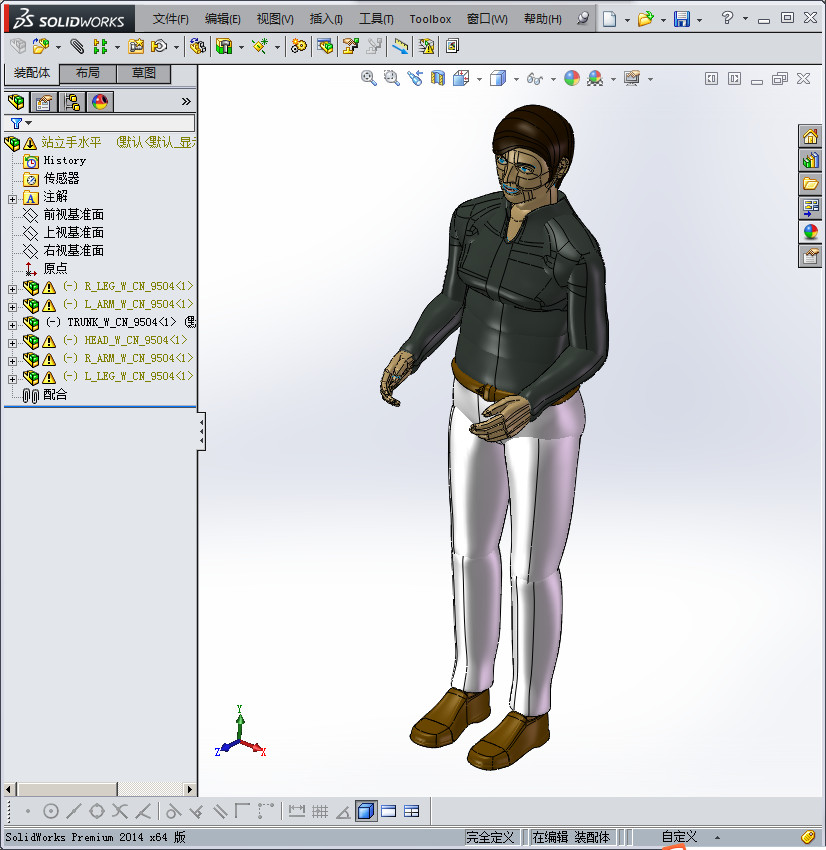The width and height of the screenshot is (826, 850).
Task: Open the 编辑(E) menu
Action: coord(222,19)
